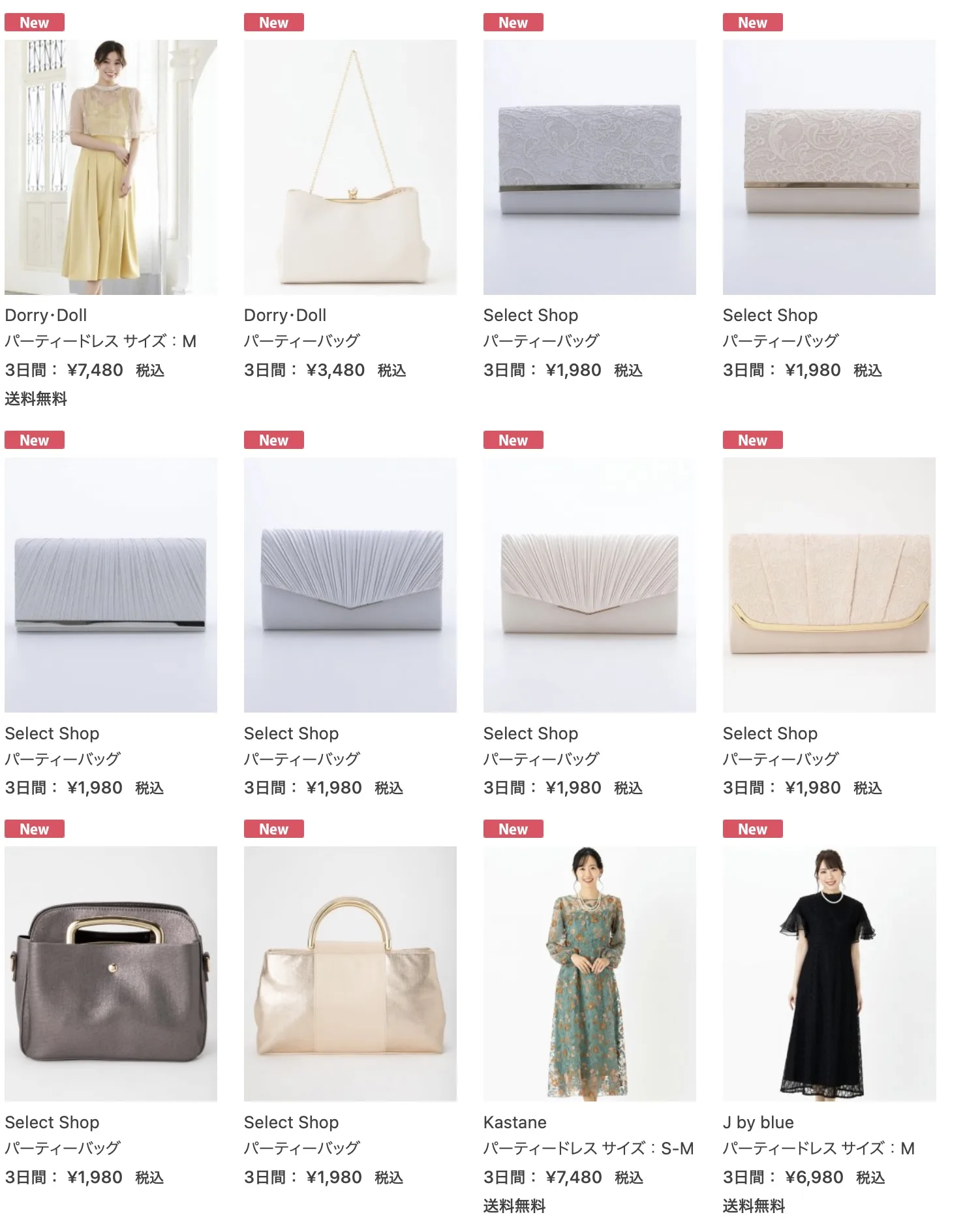View the green floral Kastane dress photo

pos(590,974)
